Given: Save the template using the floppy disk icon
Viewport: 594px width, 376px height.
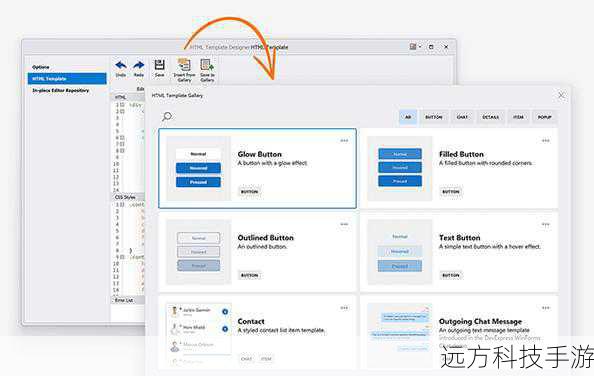Looking at the screenshot, I should click(x=159, y=69).
